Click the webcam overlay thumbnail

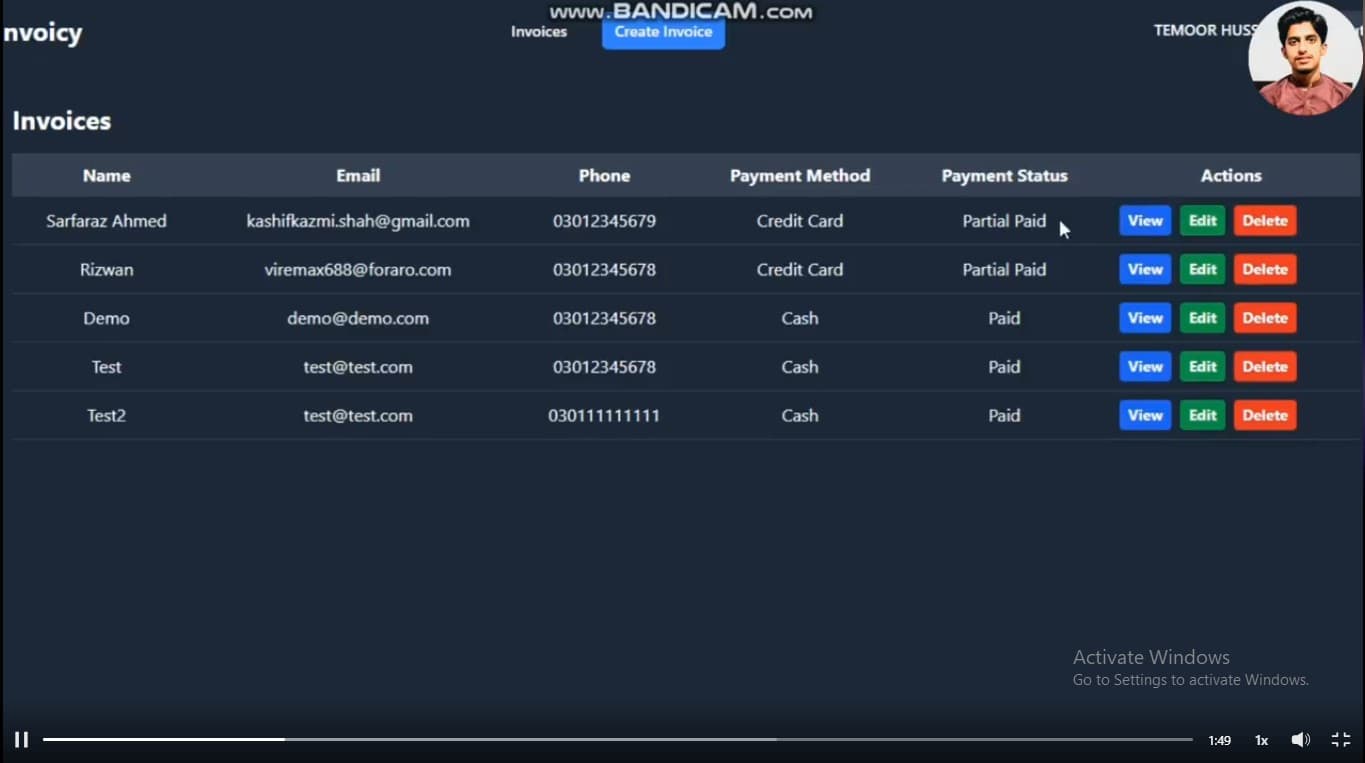tap(1305, 58)
